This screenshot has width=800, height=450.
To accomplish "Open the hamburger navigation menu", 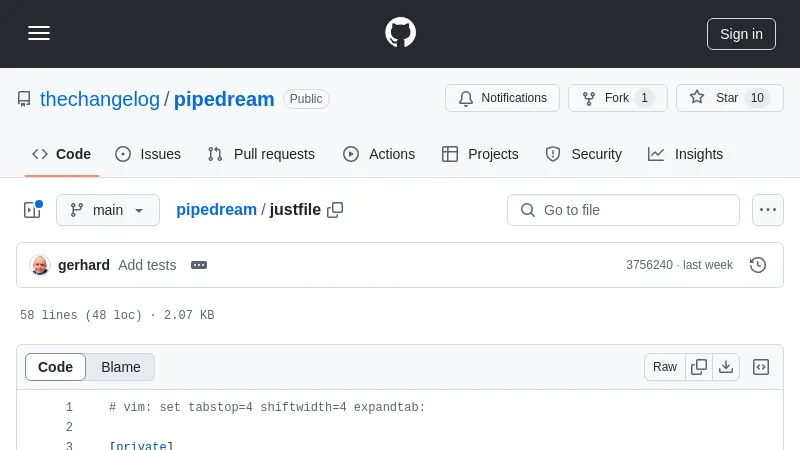I will pyautogui.click(x=39, y=34).
